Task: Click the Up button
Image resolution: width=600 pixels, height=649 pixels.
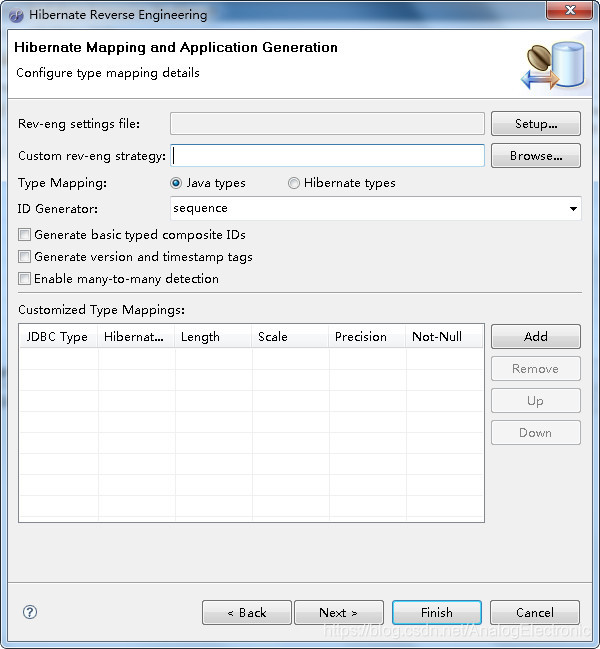Action: pos(536,401)
